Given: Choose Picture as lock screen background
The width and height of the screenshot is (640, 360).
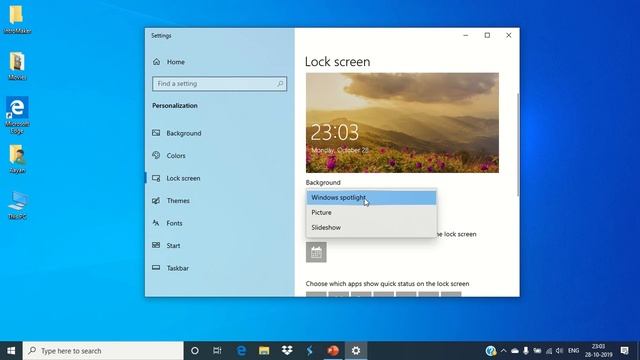Looking at the screenshot, I should [371, 213].
